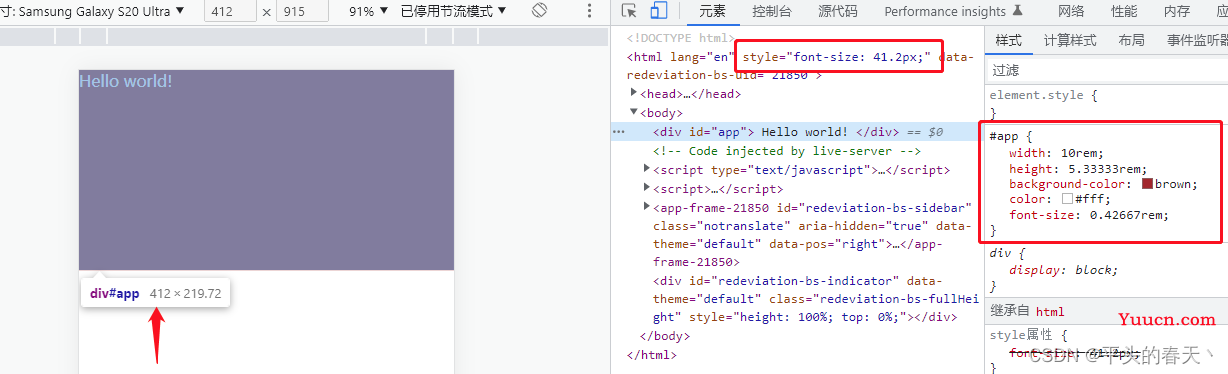This screenshot has height=374, width=1228.
Task: Expand the head element node
Action: pos(634,94)
